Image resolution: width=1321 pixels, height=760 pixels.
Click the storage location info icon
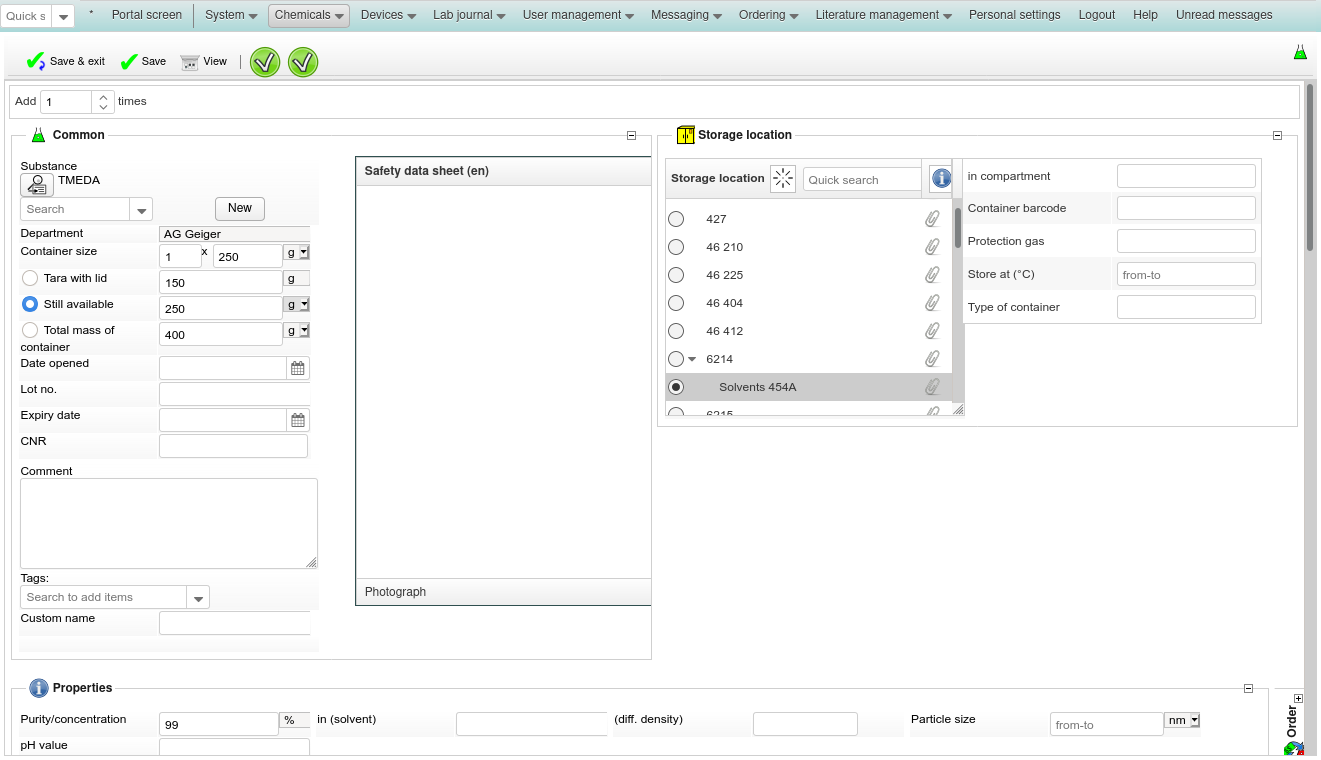pyautogui.click(x=940, y=179)
